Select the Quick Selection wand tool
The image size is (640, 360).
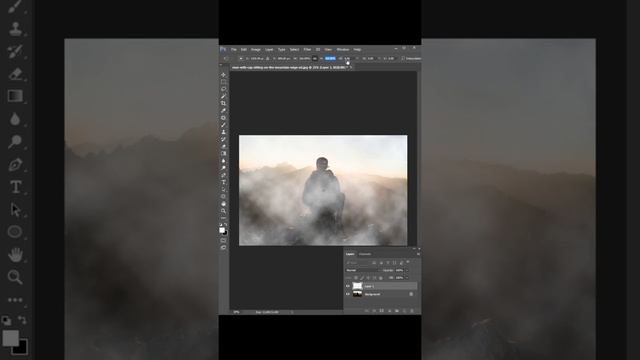coord(223,96)
